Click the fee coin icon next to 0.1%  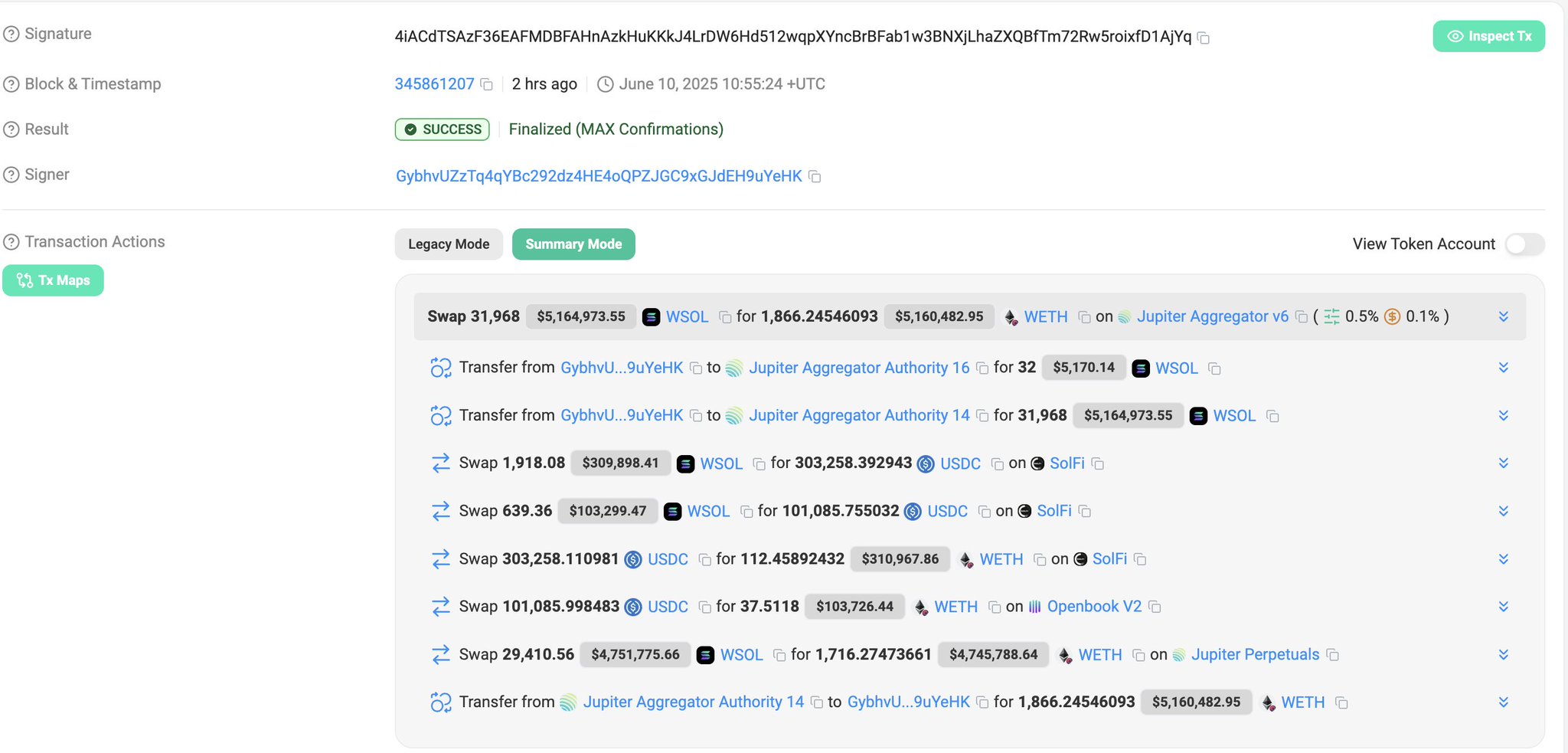click(x=1393, y=316)
